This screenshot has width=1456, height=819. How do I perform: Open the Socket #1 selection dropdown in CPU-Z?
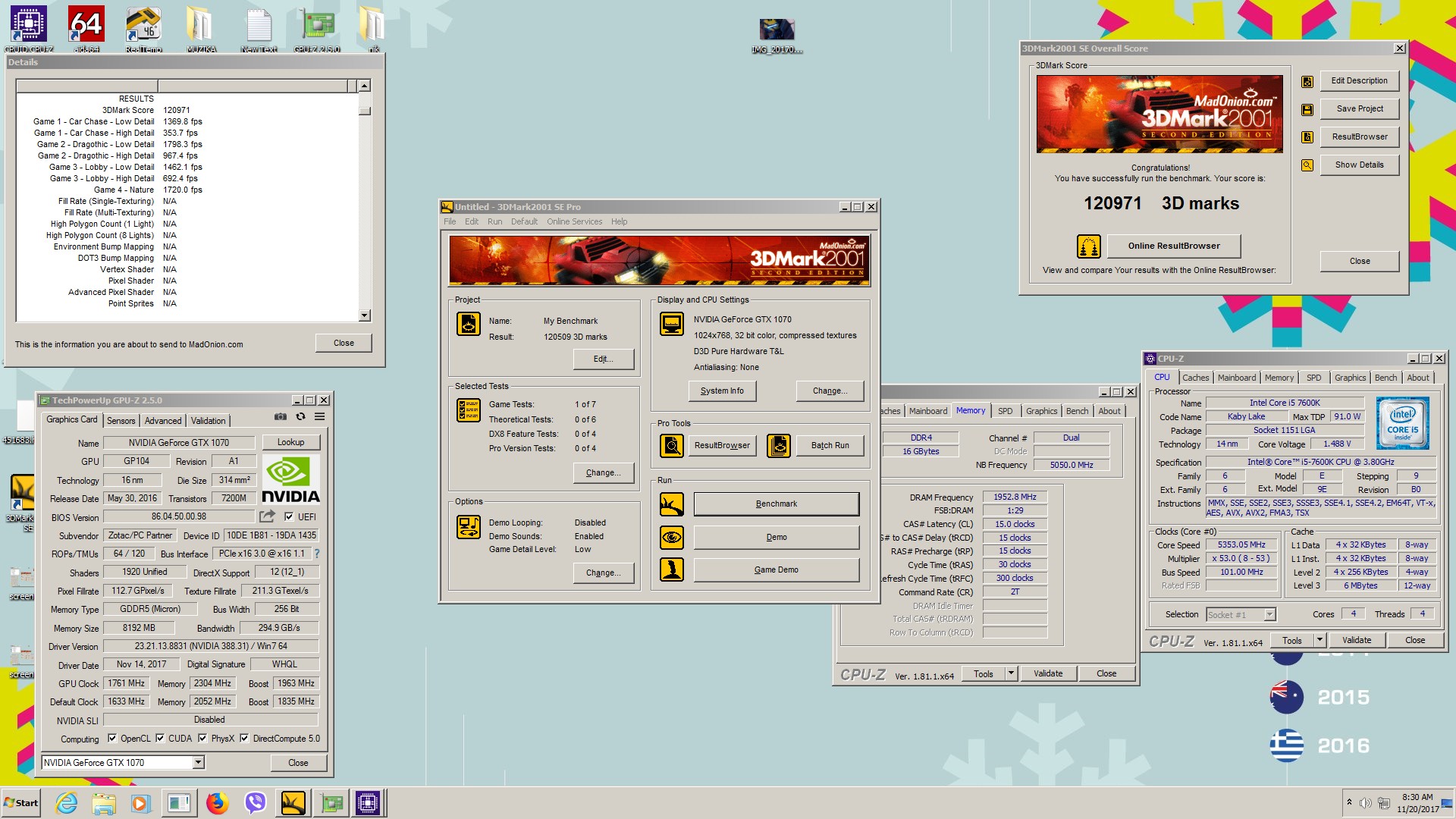(1269, 614)
